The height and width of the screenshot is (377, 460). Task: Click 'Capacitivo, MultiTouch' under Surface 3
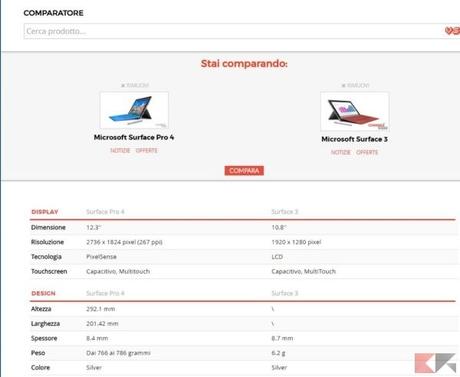(304, 271)
